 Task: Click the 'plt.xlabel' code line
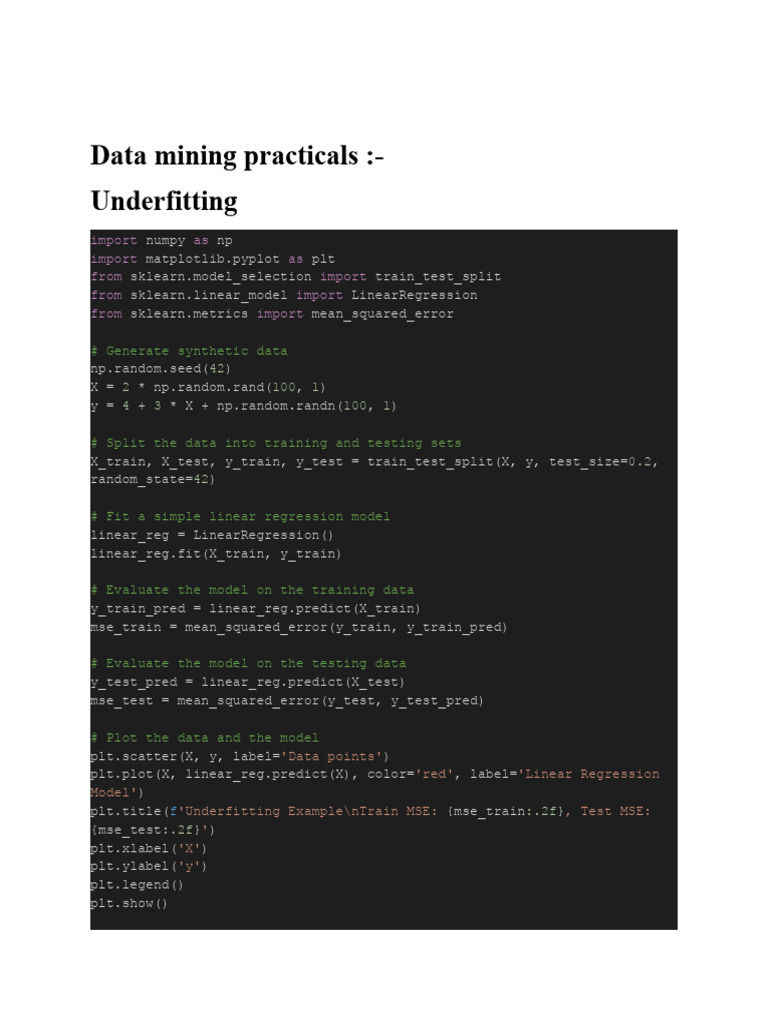tap(149, 847)
